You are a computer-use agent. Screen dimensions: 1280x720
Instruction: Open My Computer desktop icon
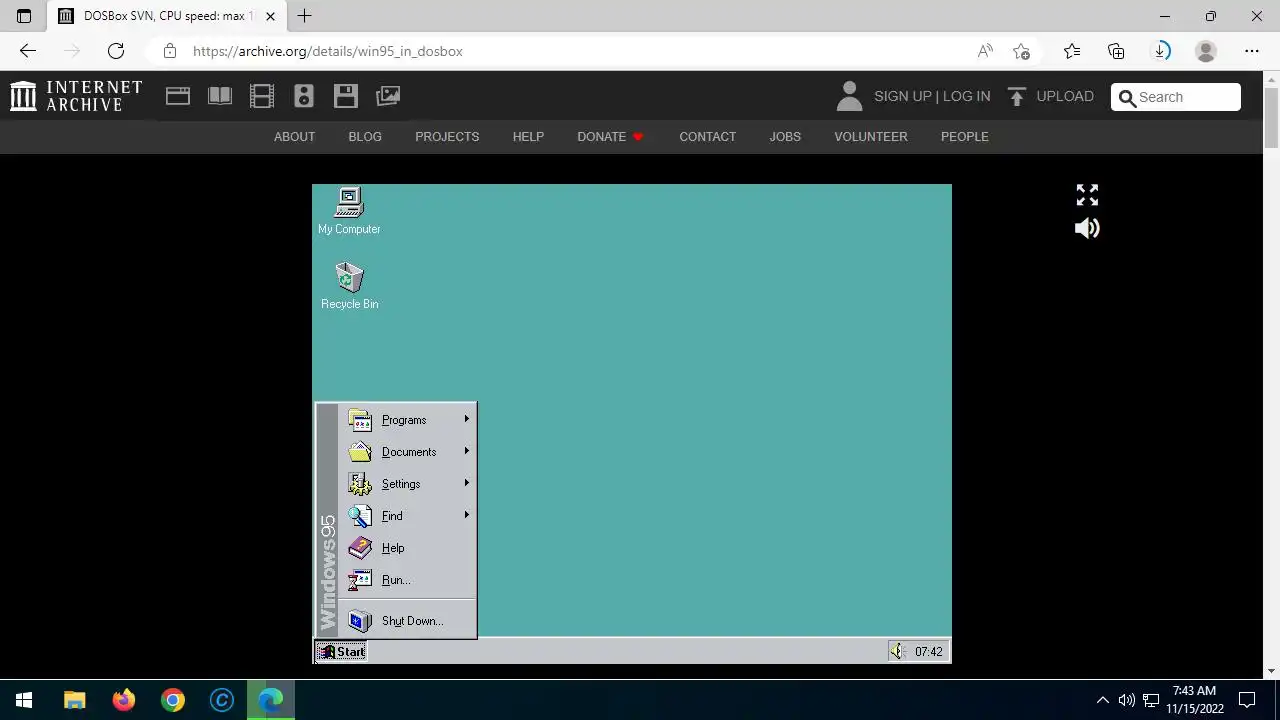tap(349, 210)
